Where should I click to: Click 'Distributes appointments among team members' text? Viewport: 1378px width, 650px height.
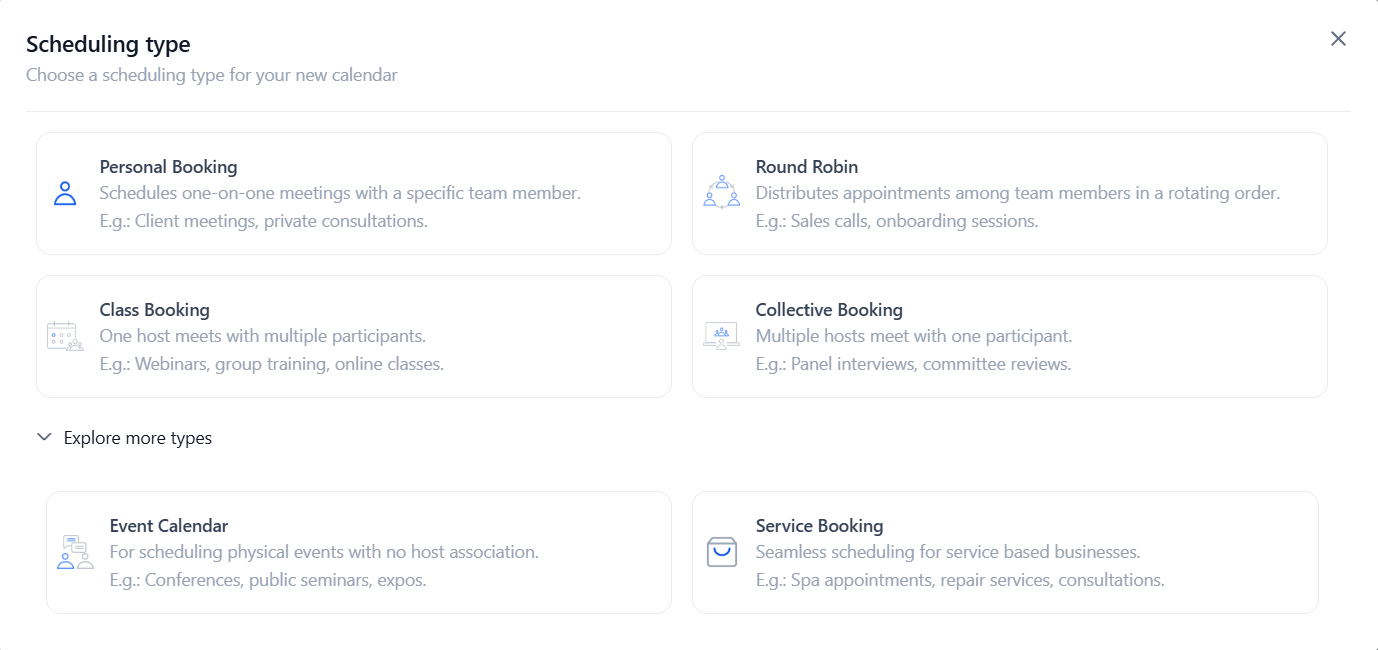(x=1018, y=193)
